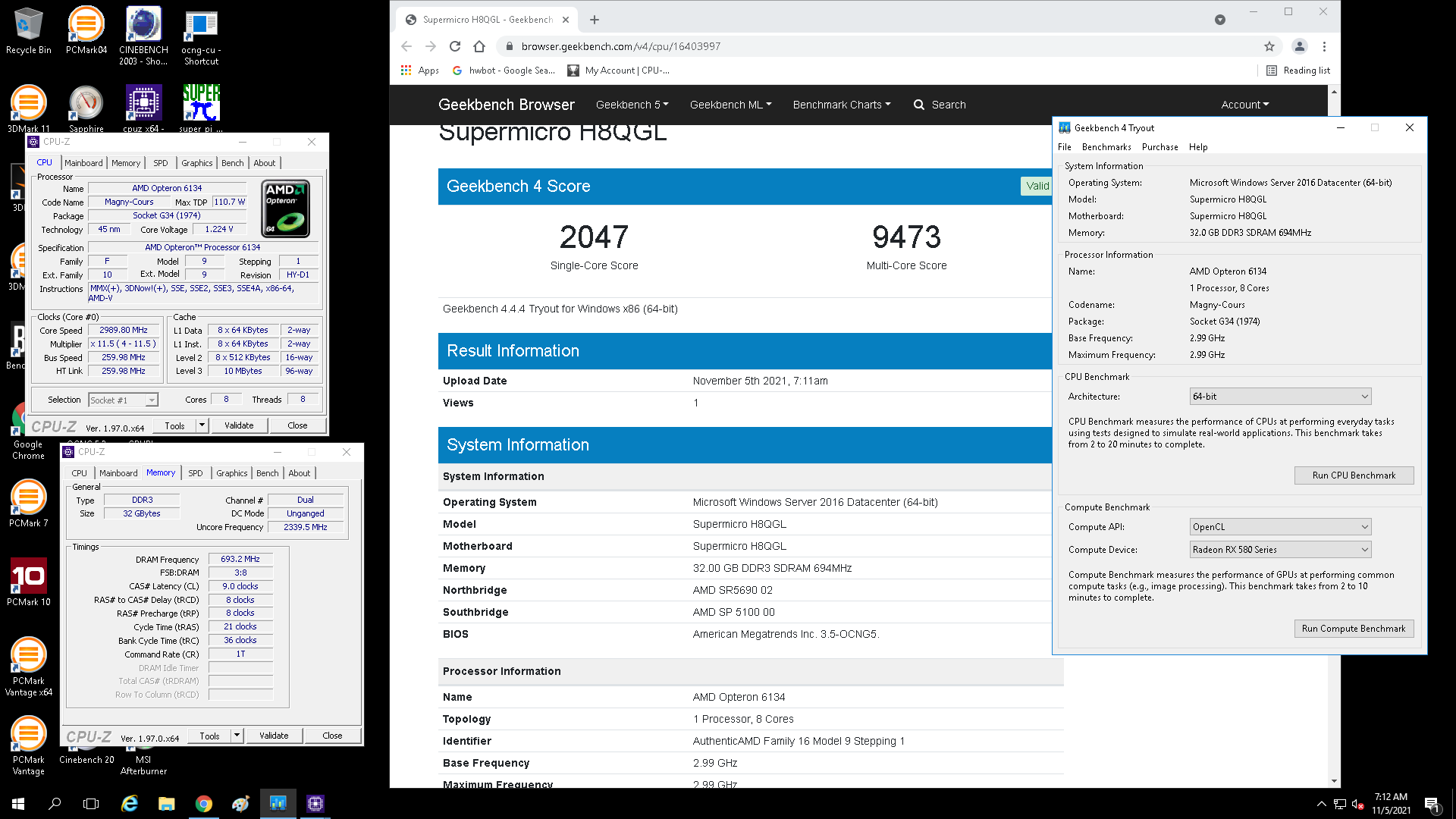Click Search in the Geekbench navigation bar
The height and width of the screenshot is (819, 1456).
pyautogui.click(x=940, y=105)
